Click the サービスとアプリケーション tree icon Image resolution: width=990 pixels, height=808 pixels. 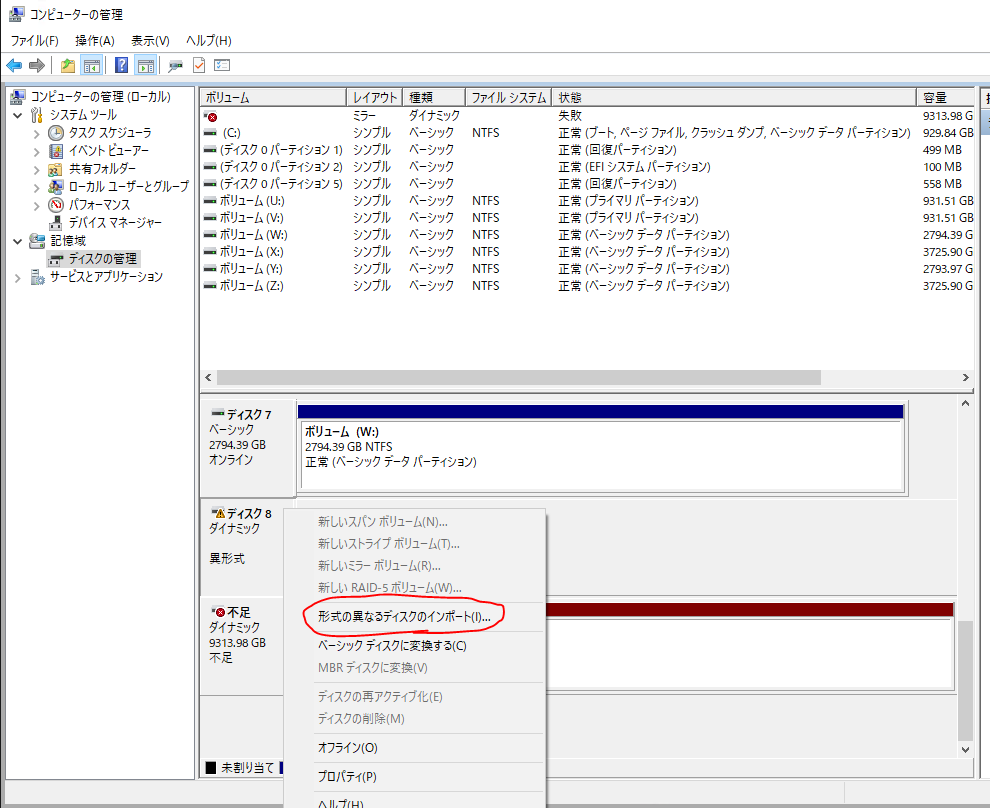(x=37, y=276)
